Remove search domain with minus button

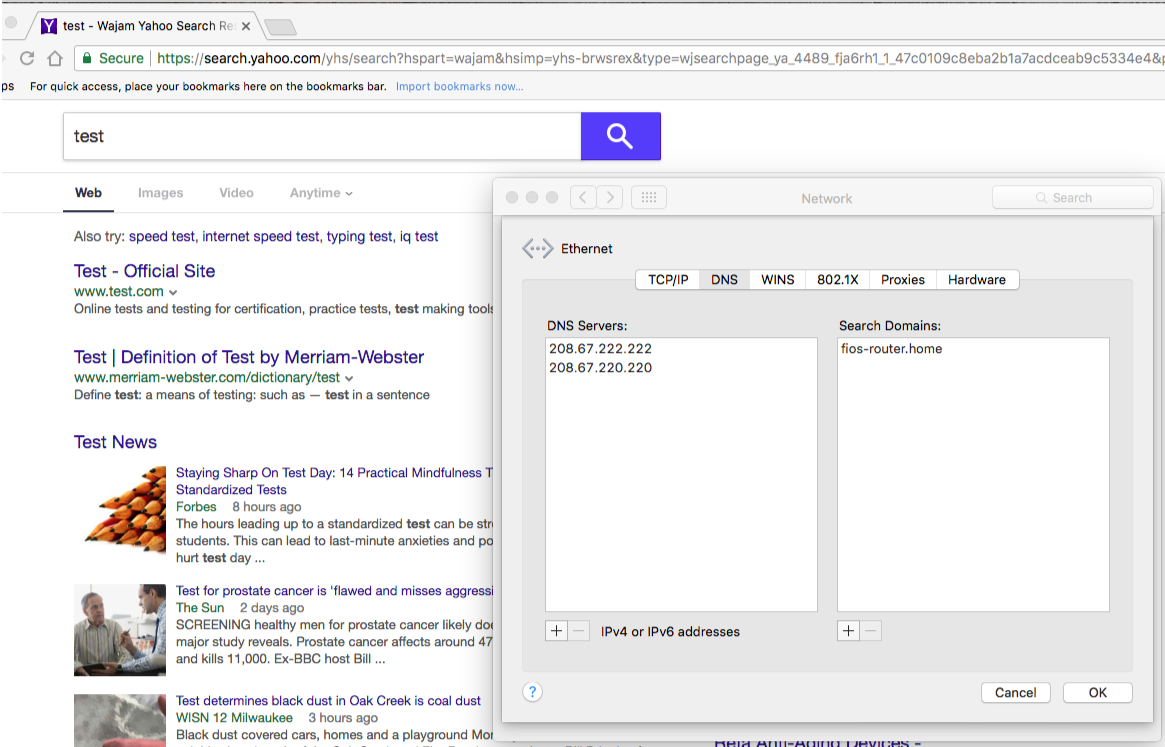tap(871, 631)
